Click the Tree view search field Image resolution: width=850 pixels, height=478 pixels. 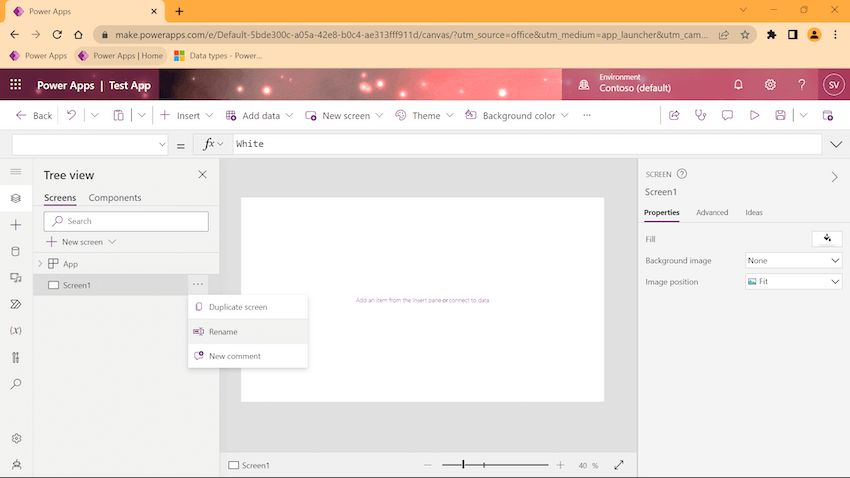pyautogui.click(x=126, y=221)
